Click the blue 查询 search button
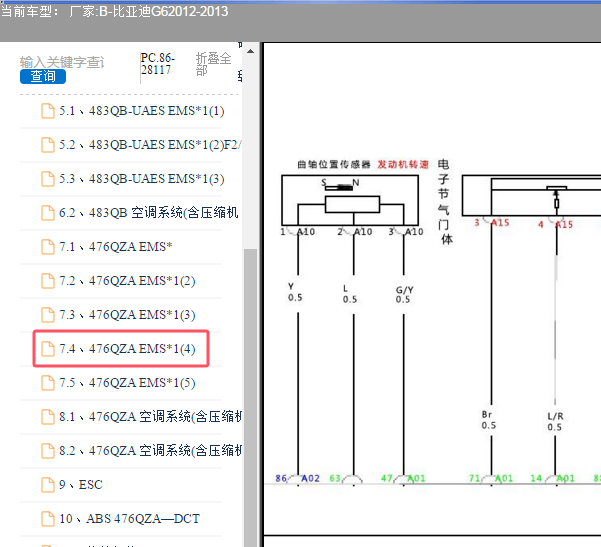The width and height of the screenshot is (601, 547). click(x=43, y=76)
